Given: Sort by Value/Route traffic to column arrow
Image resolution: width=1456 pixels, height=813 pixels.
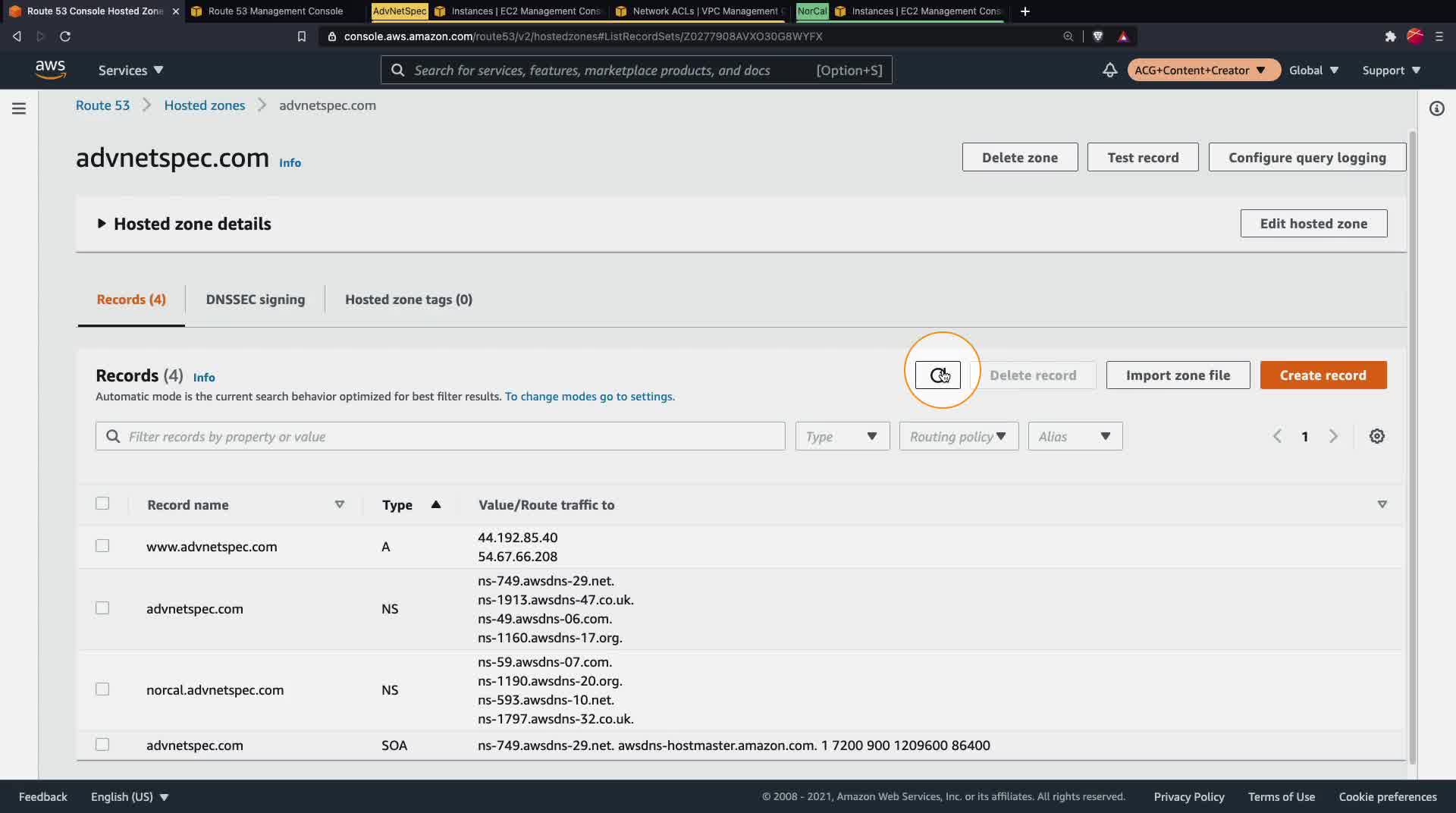Looking at the screenshot, I should [1382, 504].
